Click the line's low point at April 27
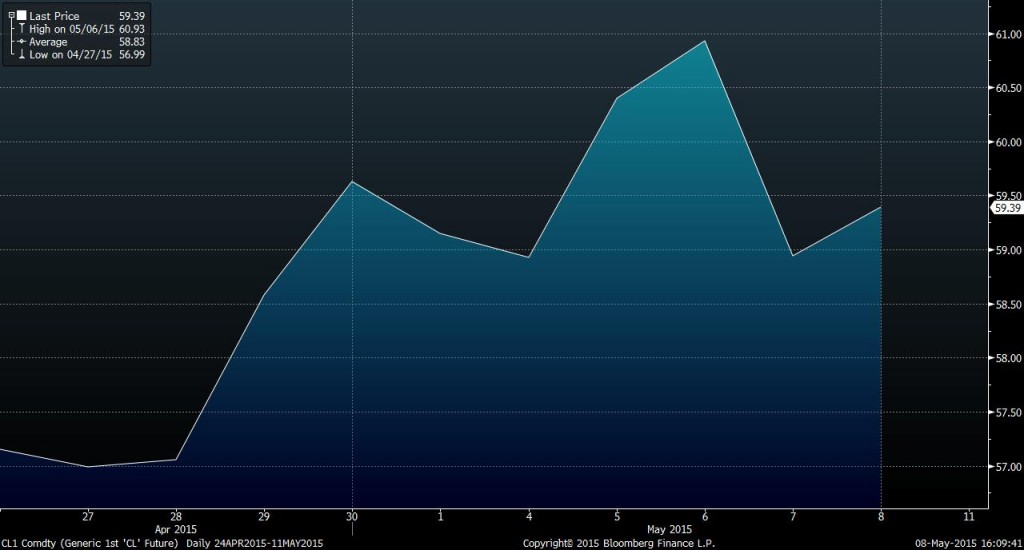1024x550 pixels. pos(88,467)
